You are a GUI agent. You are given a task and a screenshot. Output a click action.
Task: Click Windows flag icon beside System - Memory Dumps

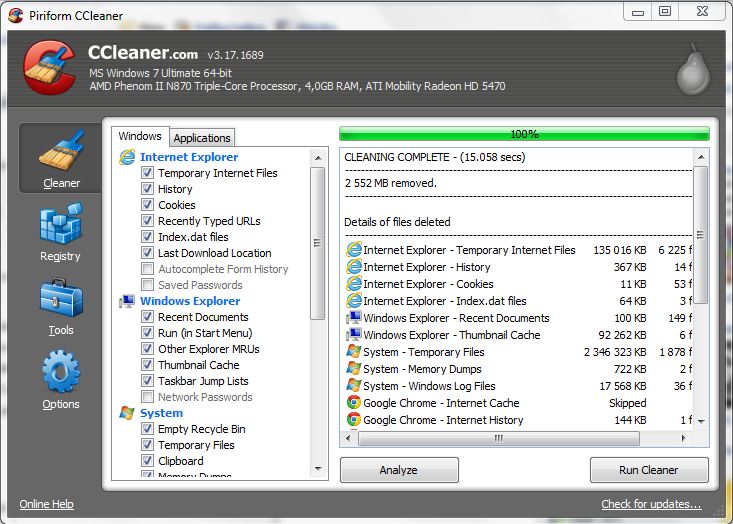tap(354, 369)
